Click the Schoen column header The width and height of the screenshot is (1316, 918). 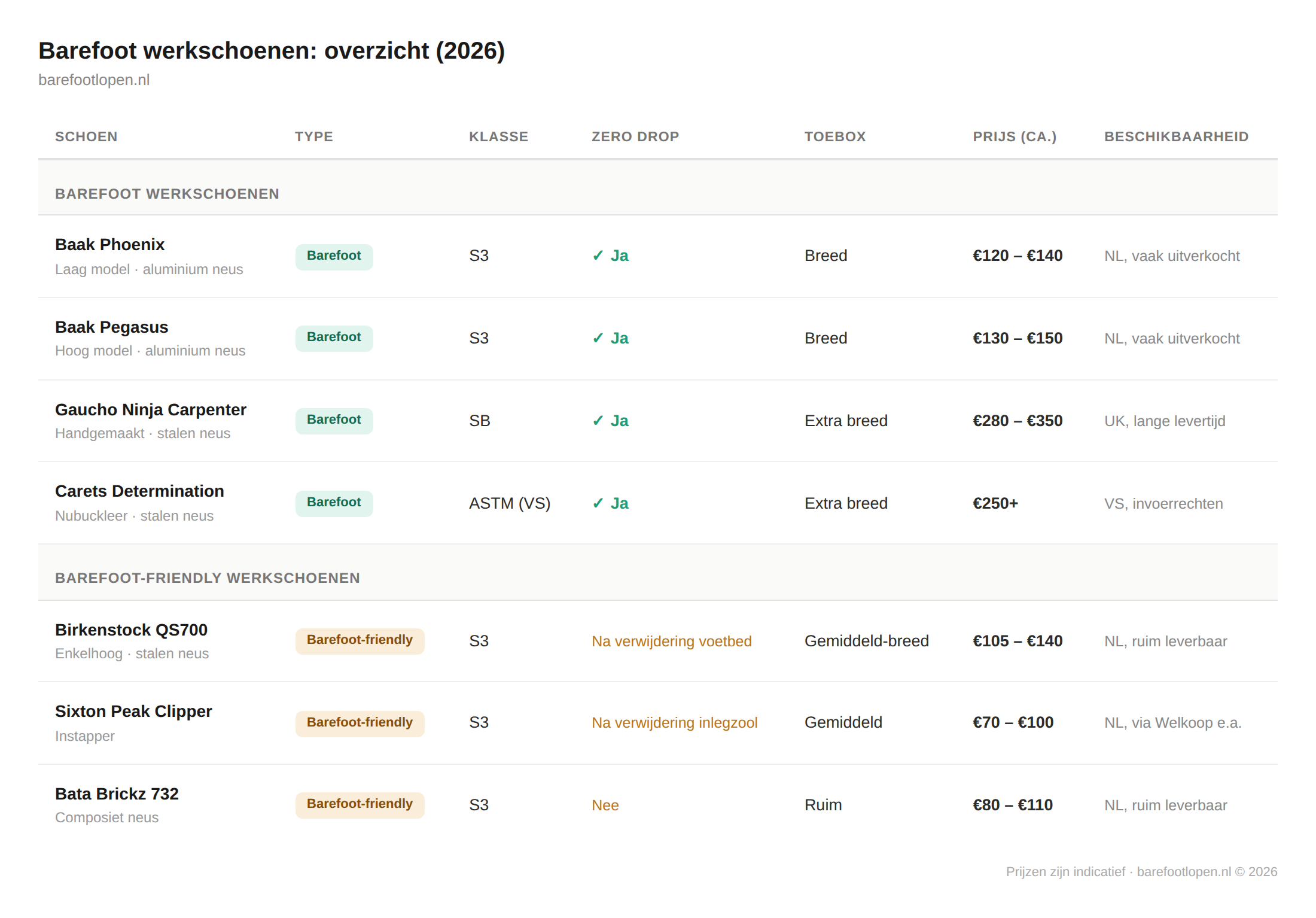click(x=86, y=137)
